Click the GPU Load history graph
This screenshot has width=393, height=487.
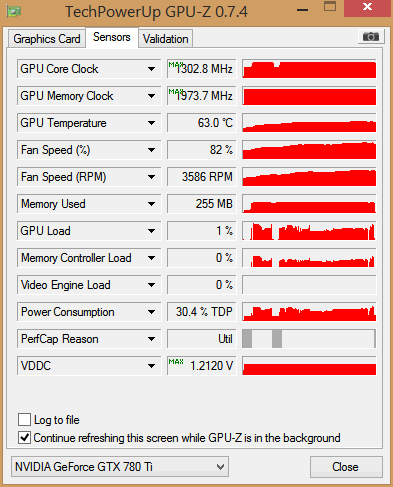309,231
